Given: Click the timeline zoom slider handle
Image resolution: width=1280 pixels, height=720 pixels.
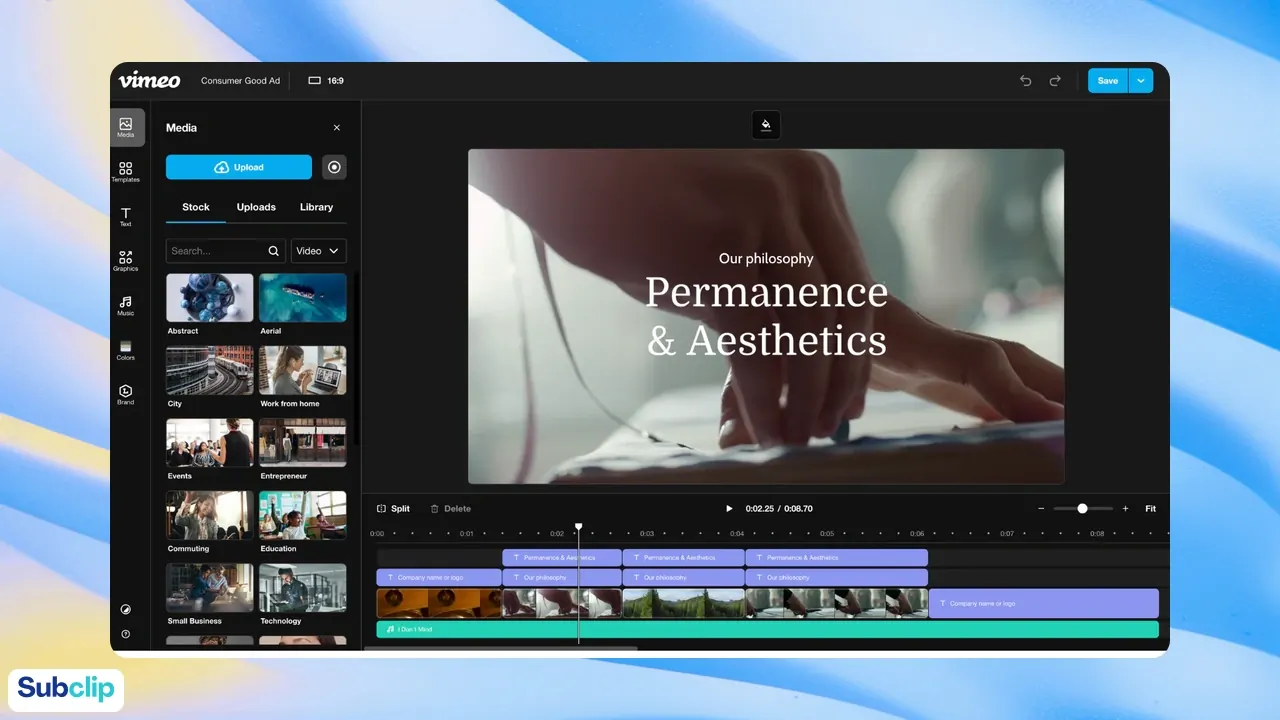Looking at the screenshot, I should [x=1082, y=509].
